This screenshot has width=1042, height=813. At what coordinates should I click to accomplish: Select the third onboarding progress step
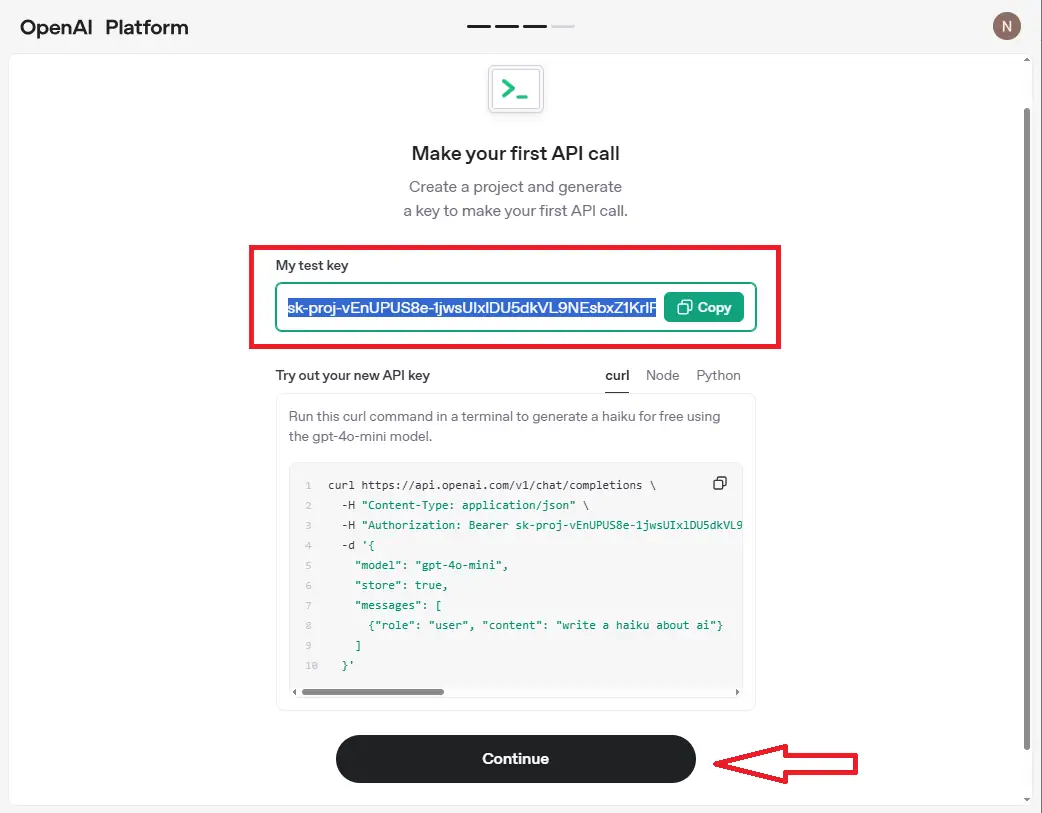pyautogui.click(x=535, y=26)
